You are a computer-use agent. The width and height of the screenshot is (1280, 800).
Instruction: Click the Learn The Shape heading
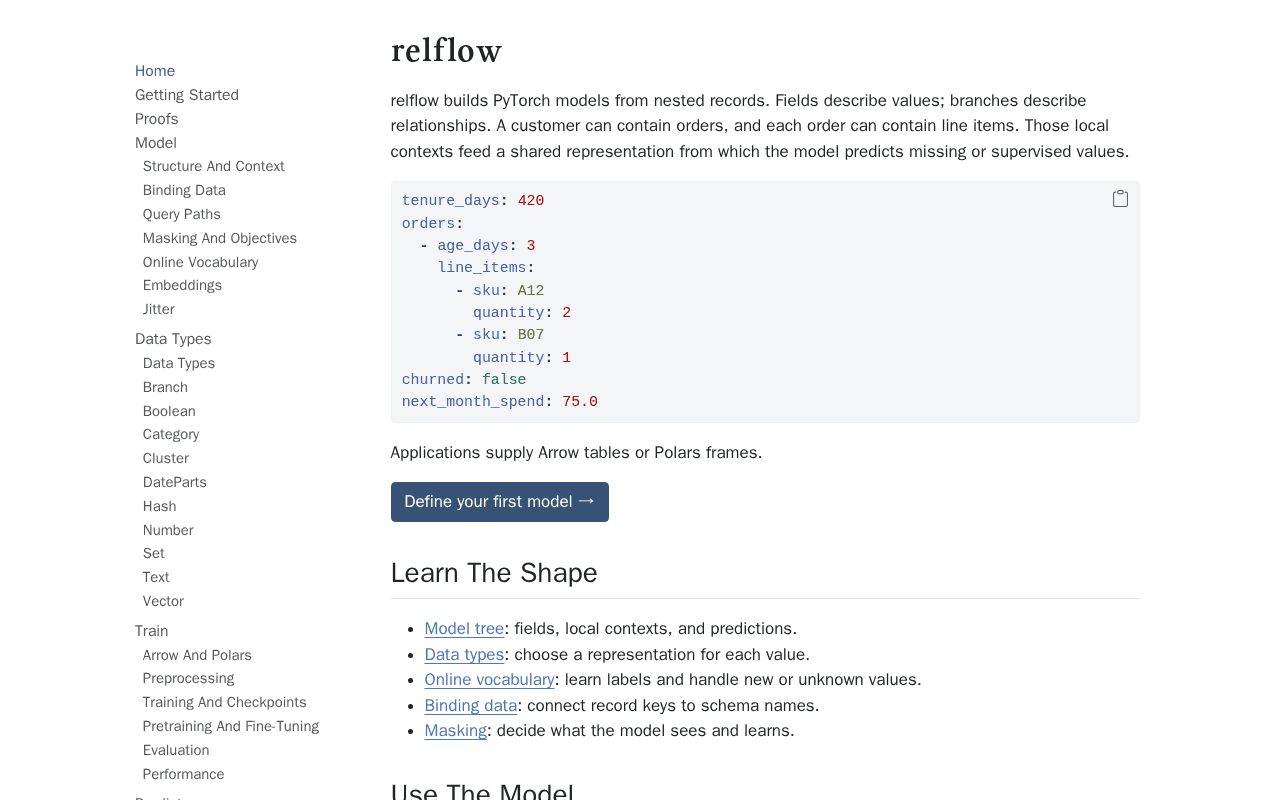tap(494, 573)
